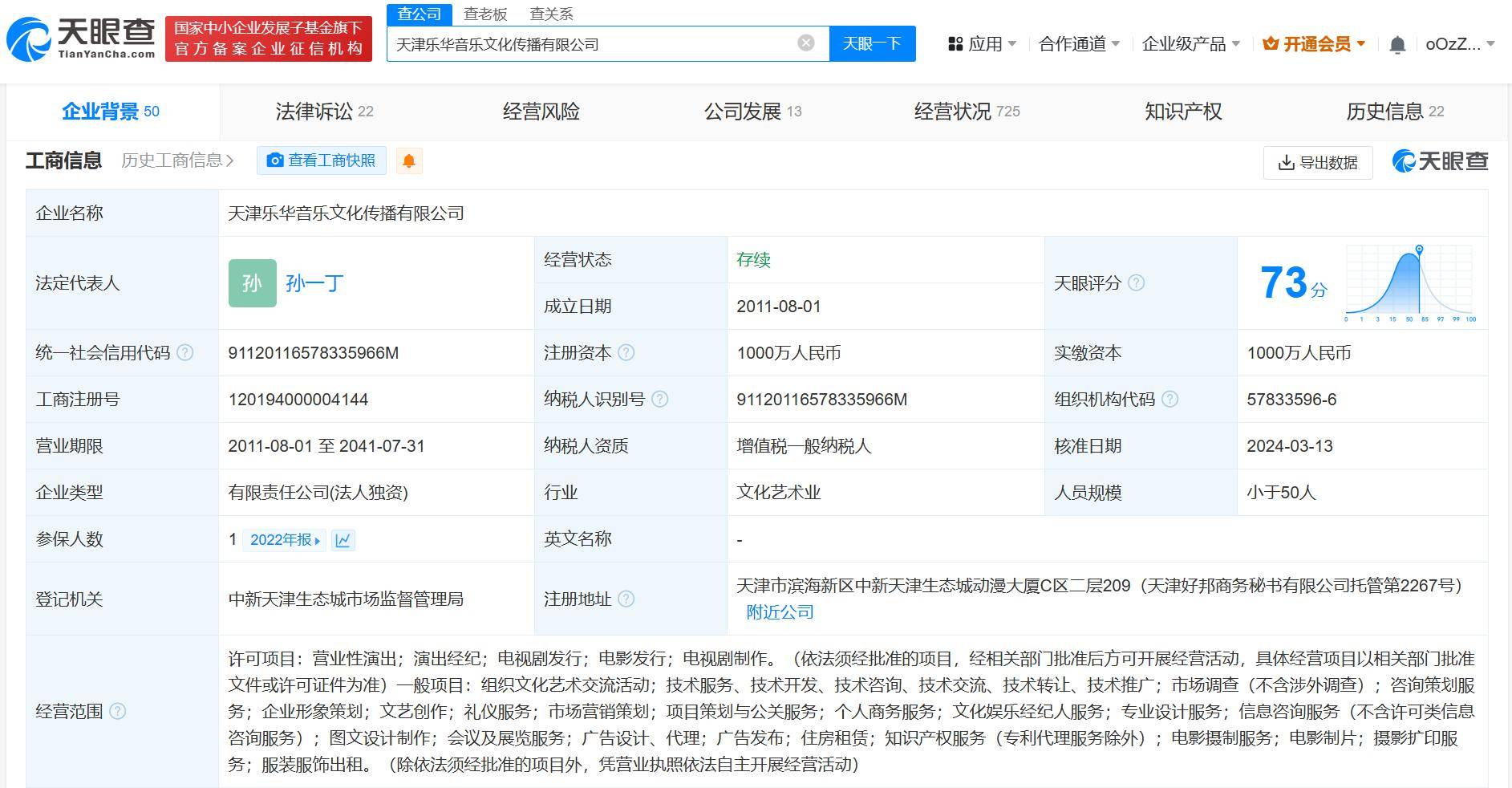Image resolution: width=1512 pixels, height=788 pixels.
Task: Clear the search box via the X icon
Action: click(x=805, y=43)
